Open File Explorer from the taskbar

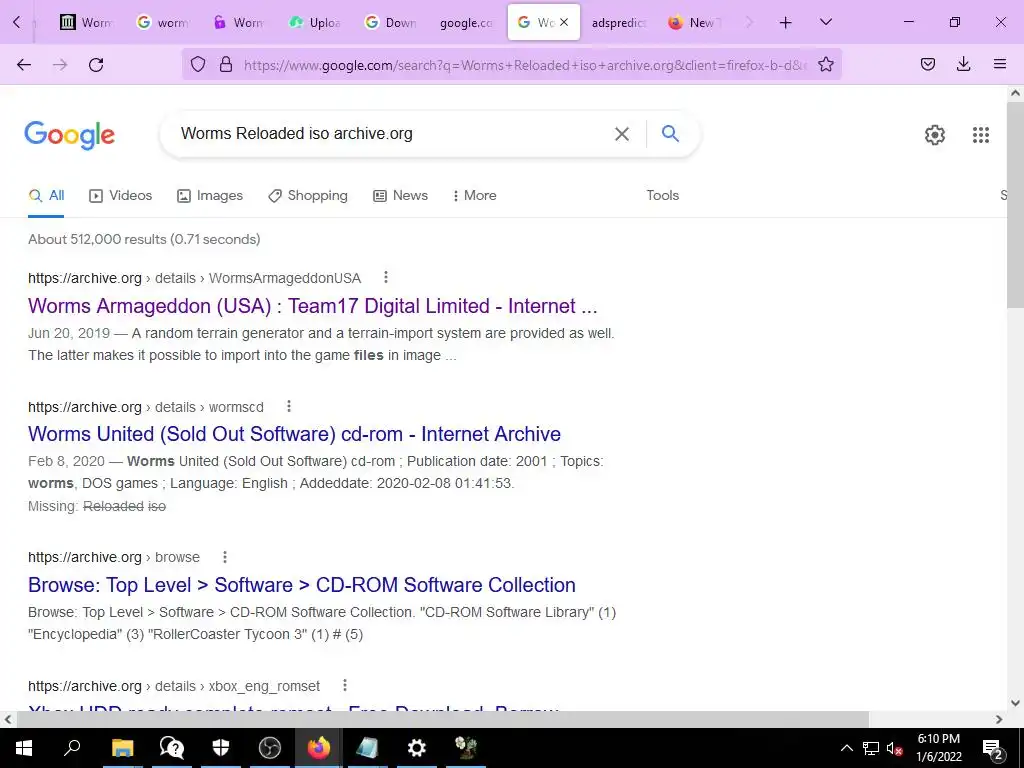click(122, 748)
